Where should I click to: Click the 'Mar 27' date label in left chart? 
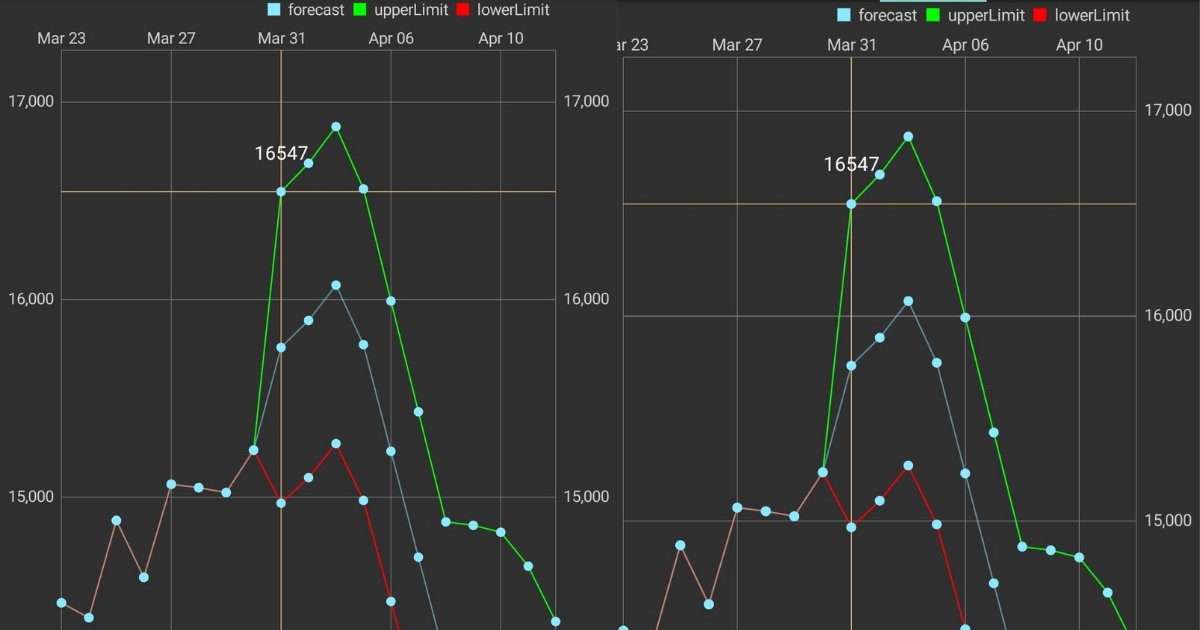171,38
